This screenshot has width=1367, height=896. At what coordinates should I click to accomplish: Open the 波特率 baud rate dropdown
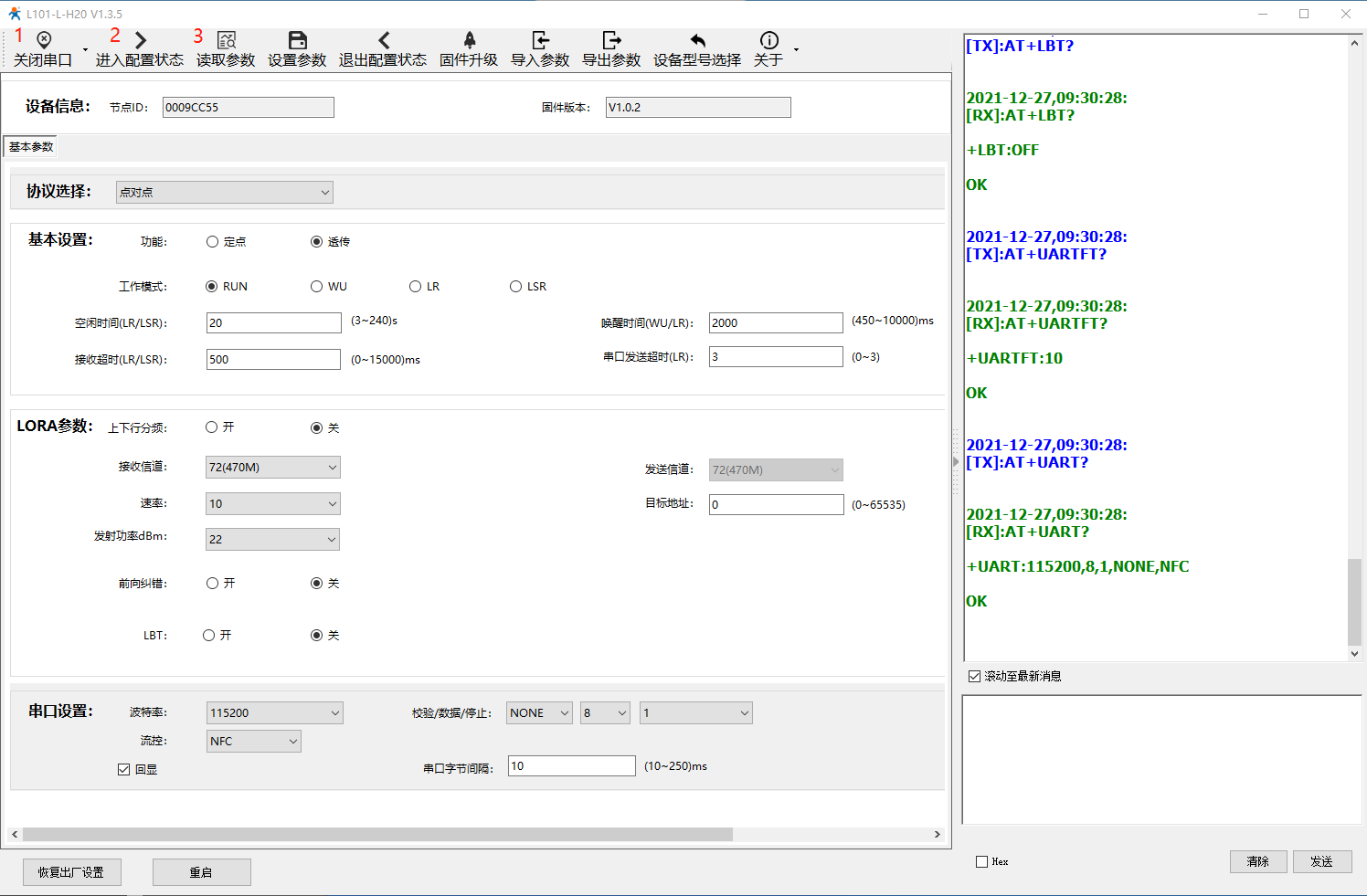[x=274, y=713]
